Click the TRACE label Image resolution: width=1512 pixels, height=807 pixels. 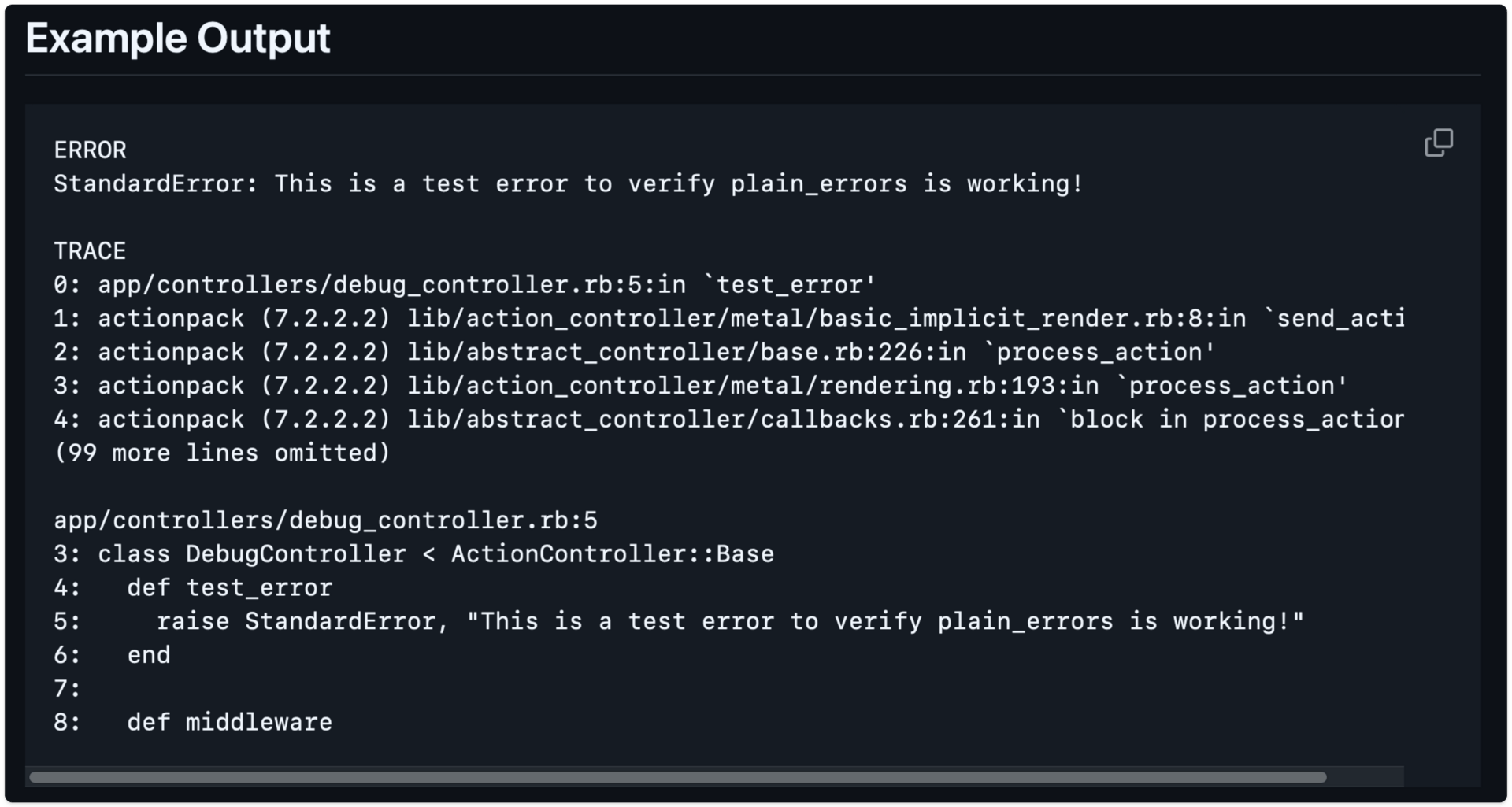(x=90, y=251)
